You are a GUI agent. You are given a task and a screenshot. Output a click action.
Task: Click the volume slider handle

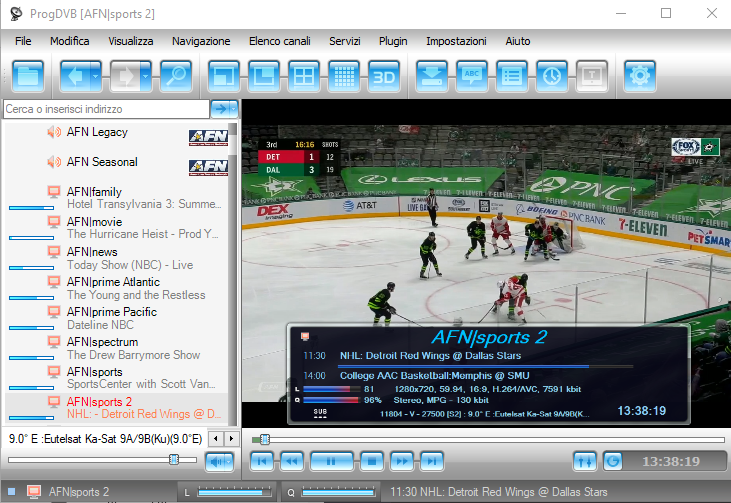(x=174, y=459)
